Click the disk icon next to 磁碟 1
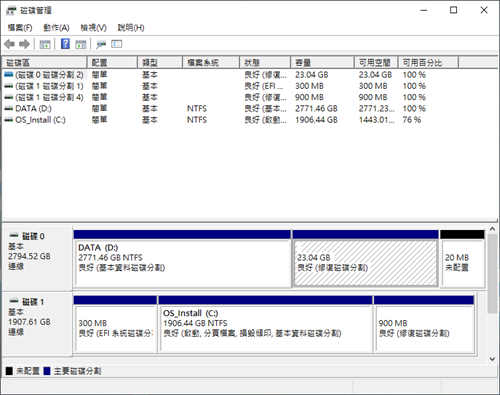This screenshot has width=500, height=395. [14, 301]
